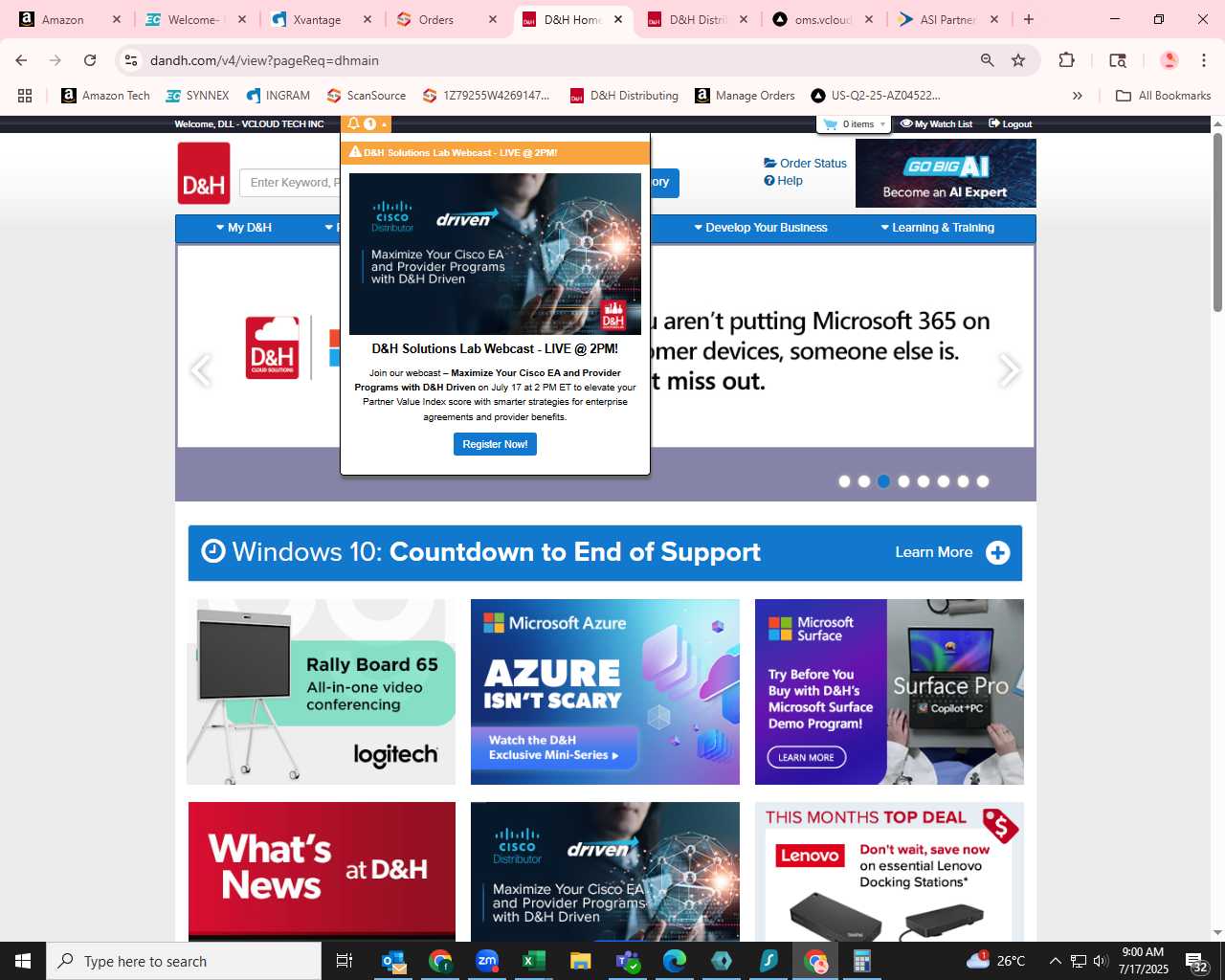Open Logitech Rally Board 65 tile
Image resolution: width=1225 pixels, height=980 pixels.
click(x=322, y=692)
